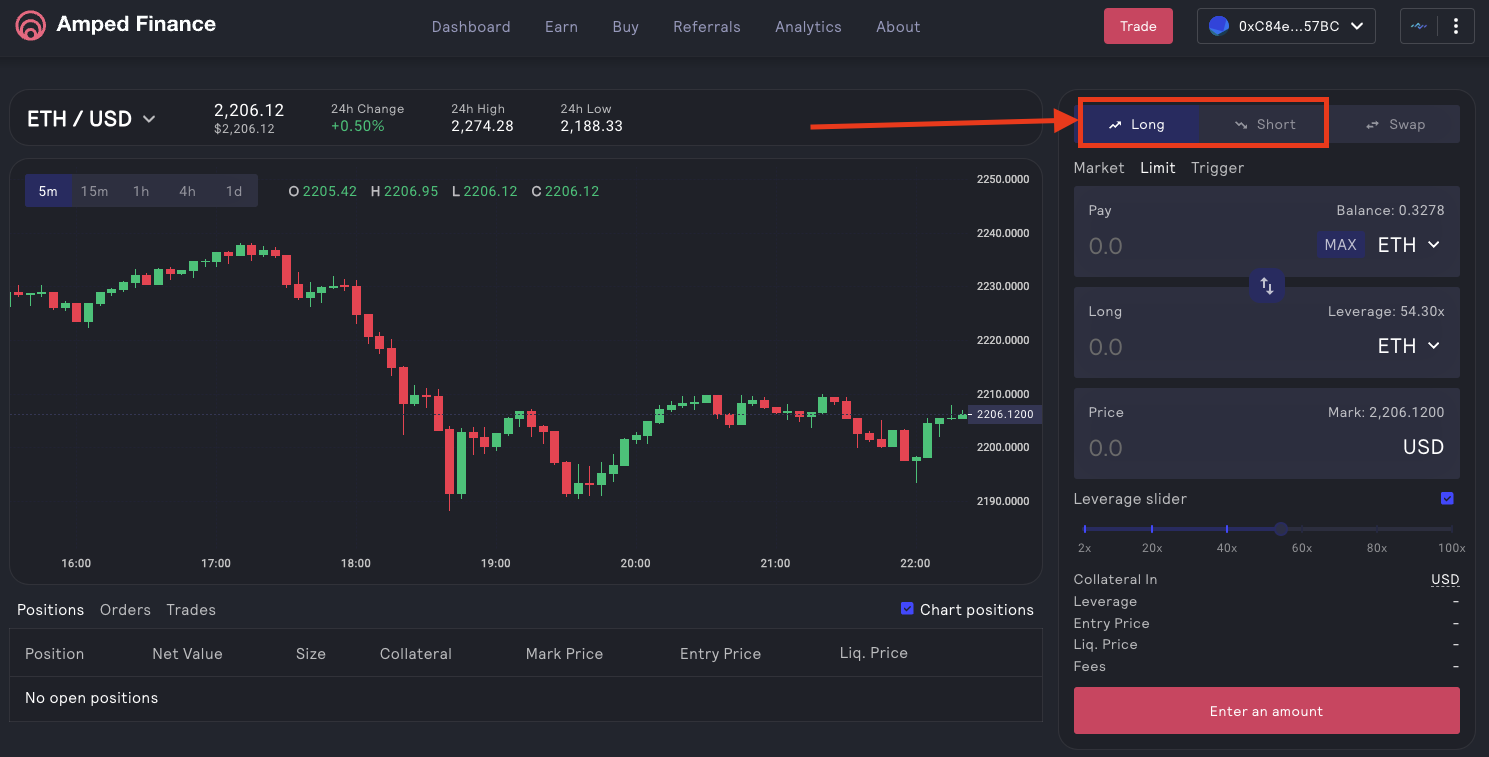
Task: Select the Long tab
Action: click(1139, 125)
